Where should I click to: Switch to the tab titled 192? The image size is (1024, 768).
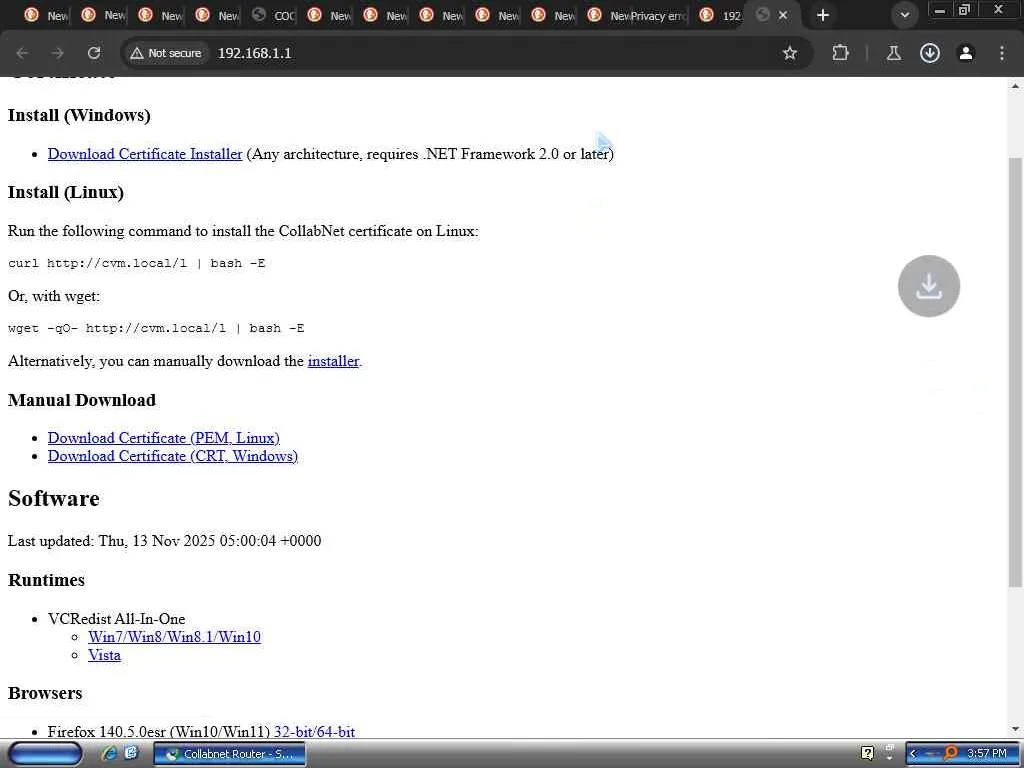pyautogui.click(x=722, y=15)
